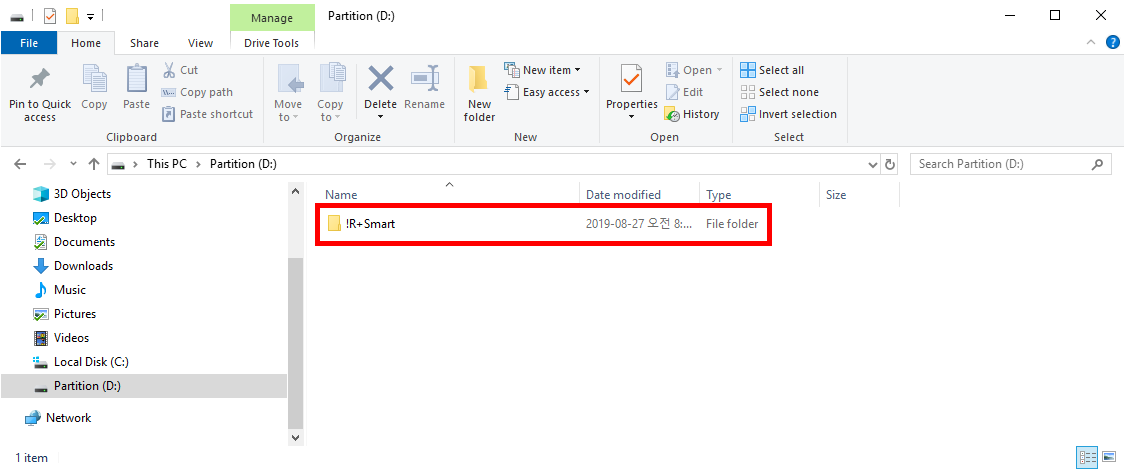Open Customize Quick Access Toolbar dropdown
The height and width of the screenshot is (470, 1125).
[x=90, y=16]
